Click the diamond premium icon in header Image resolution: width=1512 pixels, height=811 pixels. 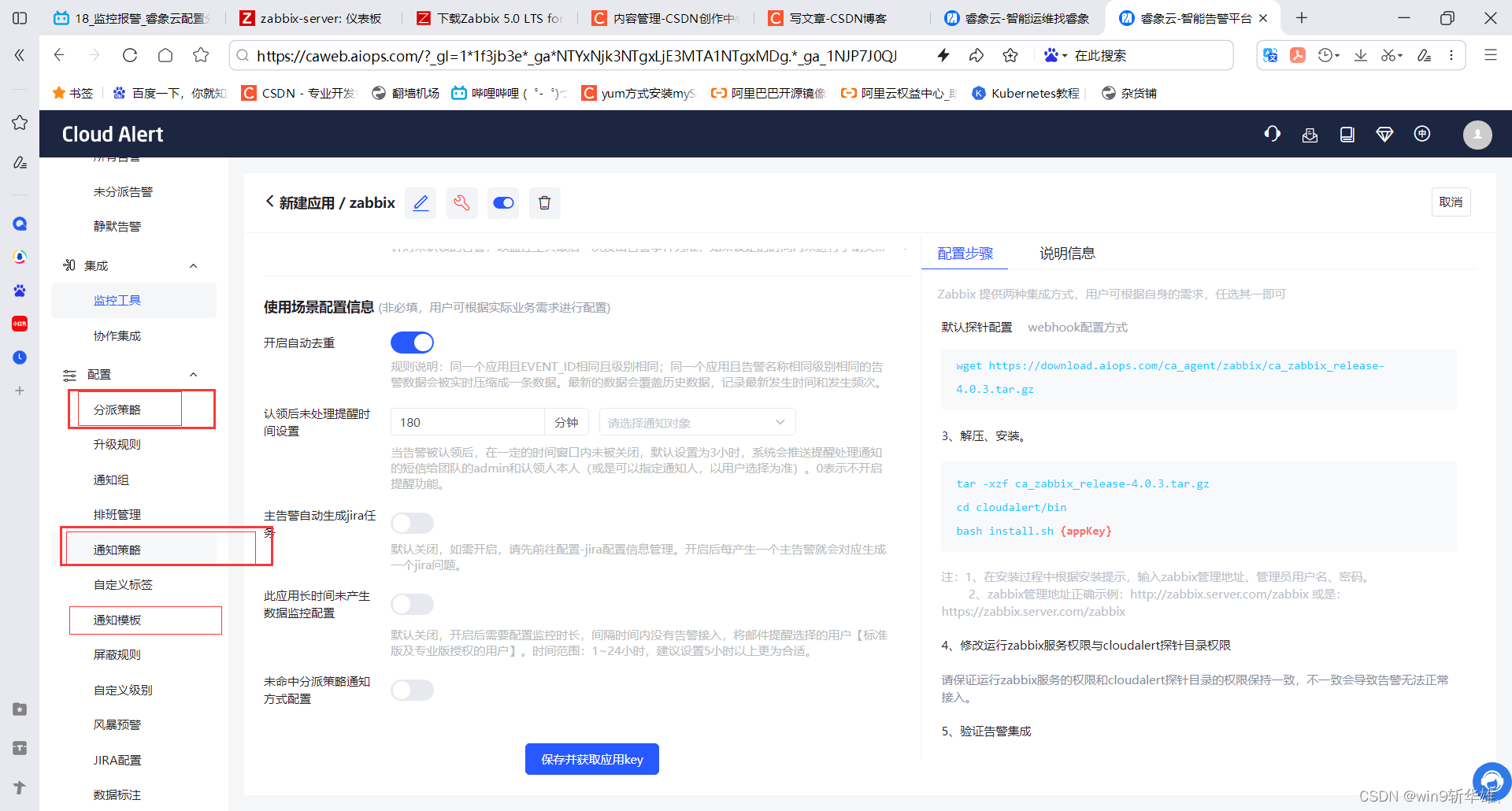(x=1384, y=135)
